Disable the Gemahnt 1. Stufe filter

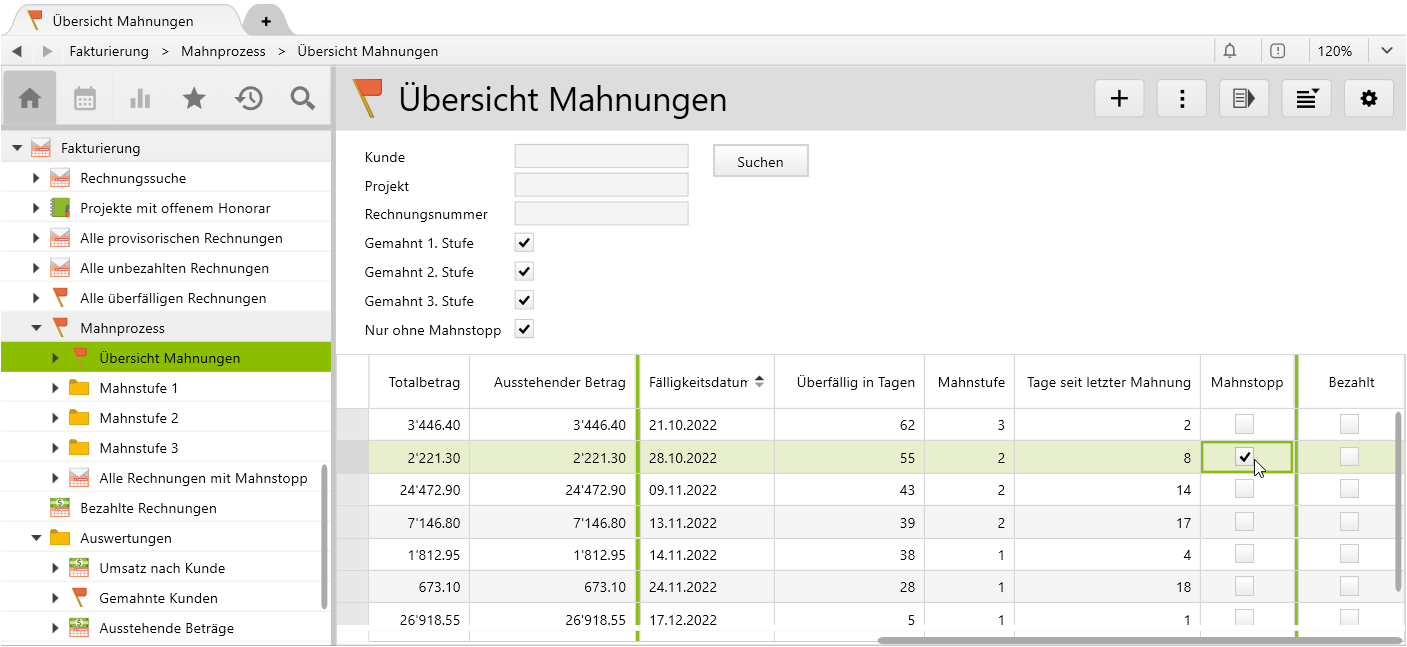tap(523, 242)
